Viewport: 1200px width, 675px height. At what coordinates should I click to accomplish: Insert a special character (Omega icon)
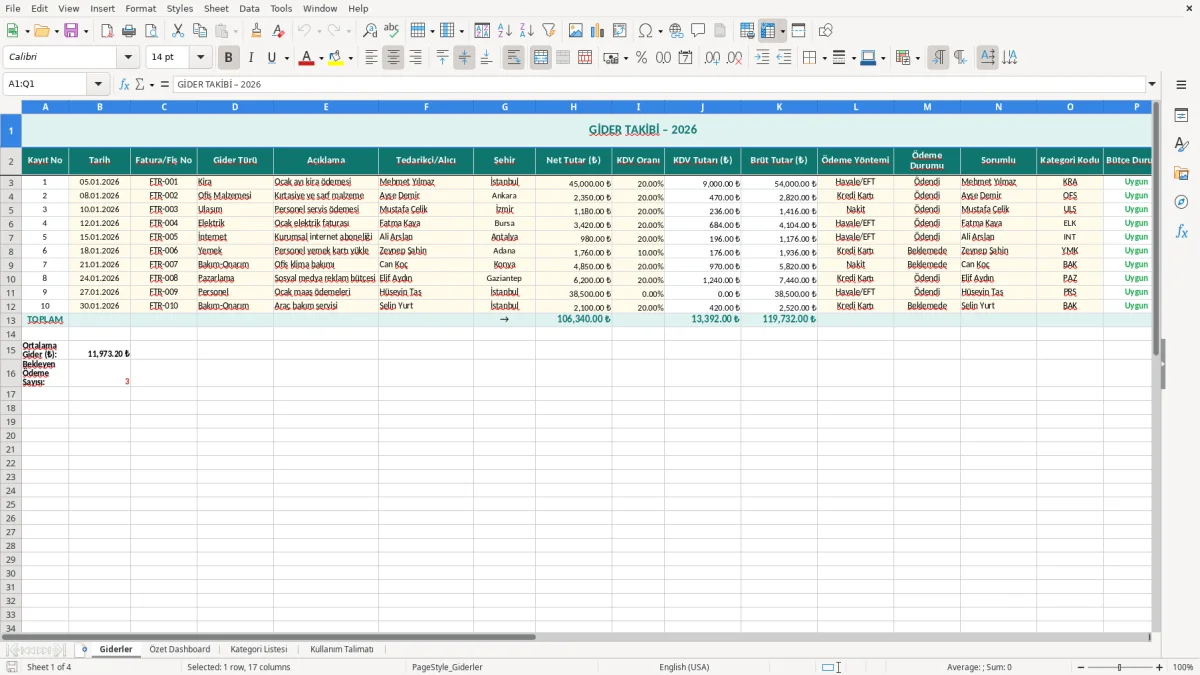(x=646, y=31)
